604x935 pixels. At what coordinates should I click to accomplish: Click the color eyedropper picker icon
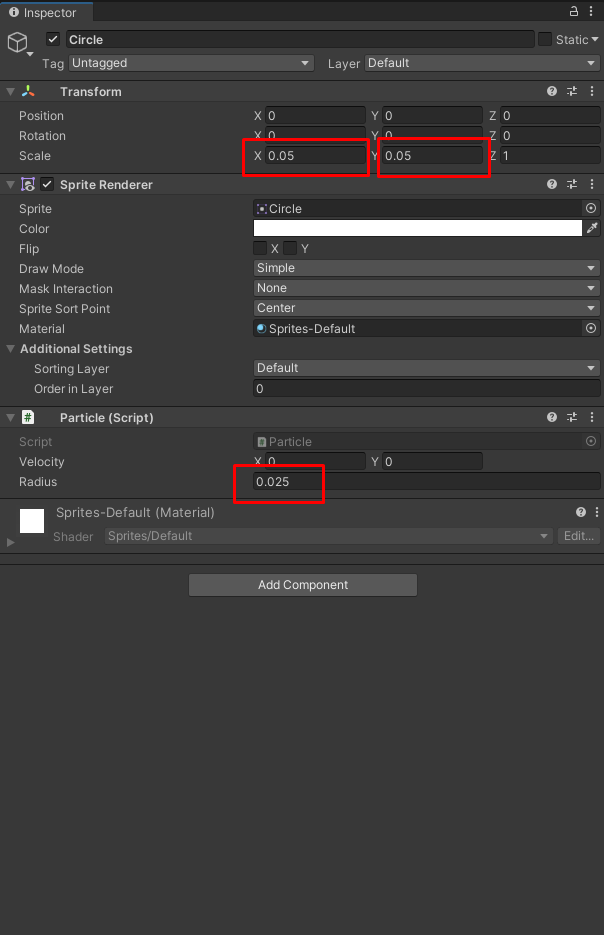tap(592, 229)
